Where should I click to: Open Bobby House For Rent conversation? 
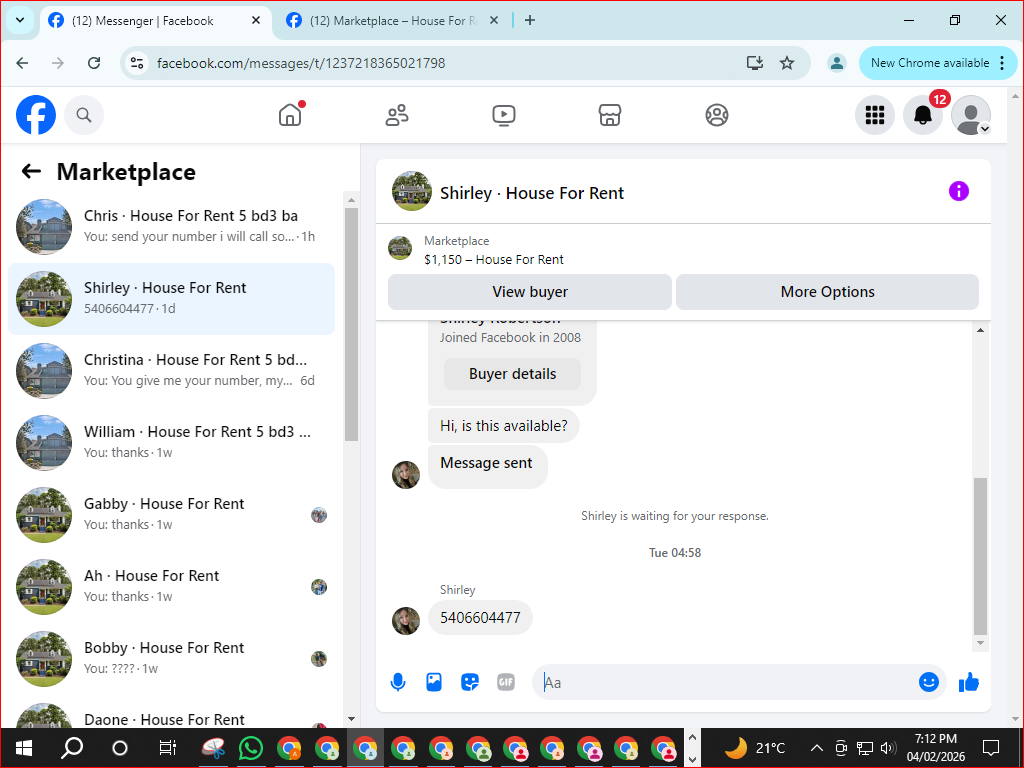(x=172, y=658)
